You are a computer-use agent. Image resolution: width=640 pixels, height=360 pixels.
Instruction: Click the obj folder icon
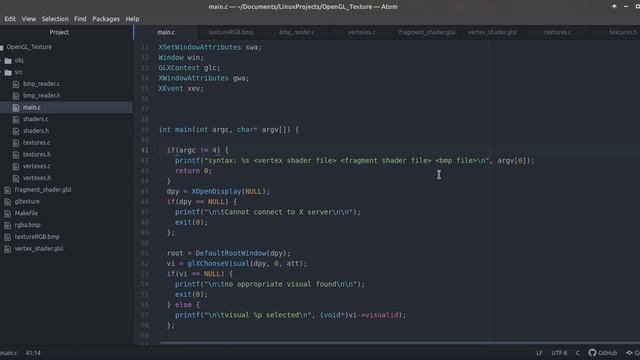click(x=8, y=60)
